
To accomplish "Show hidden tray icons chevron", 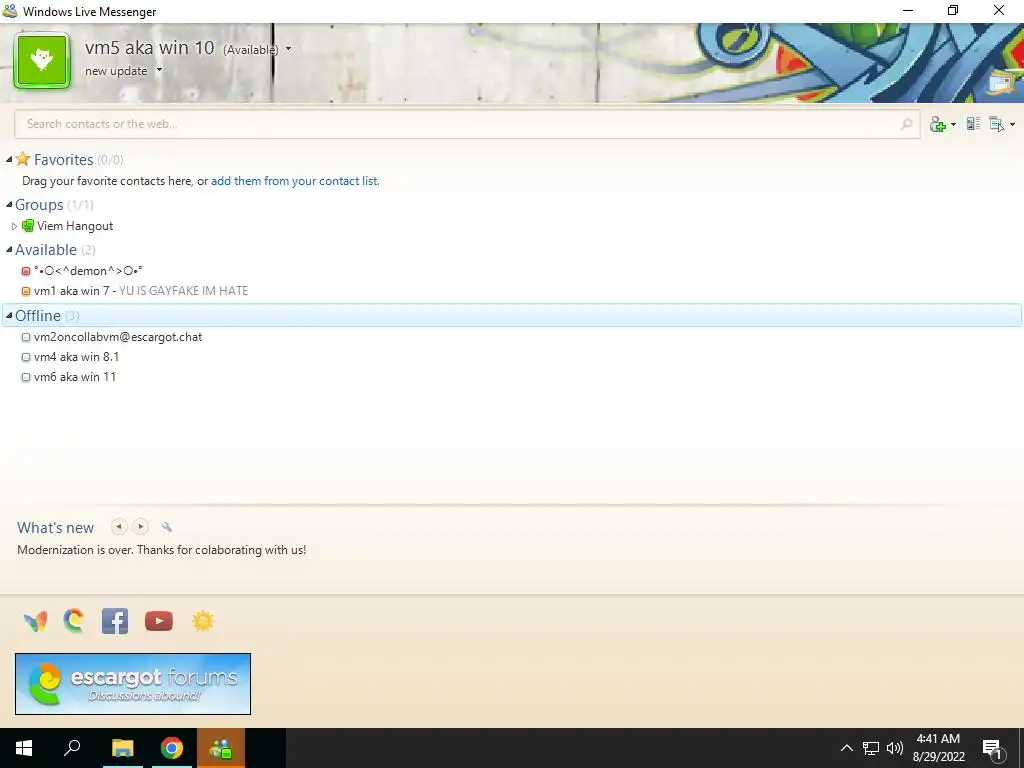I will pyautogui.click(x=846, y=748).
